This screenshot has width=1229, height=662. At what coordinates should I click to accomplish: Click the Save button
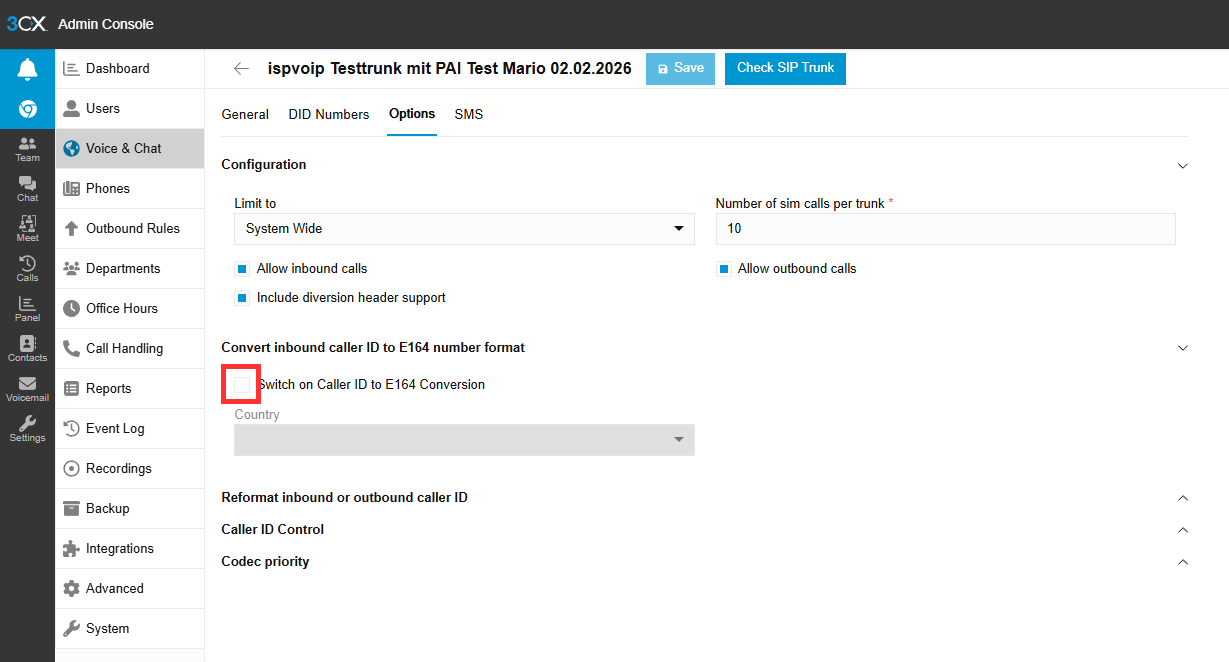(680, 68)
